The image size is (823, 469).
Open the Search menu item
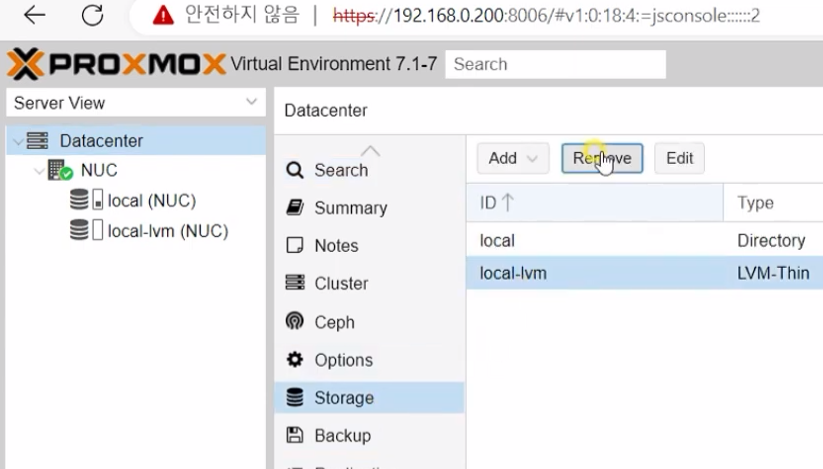[x=370, y=170]
